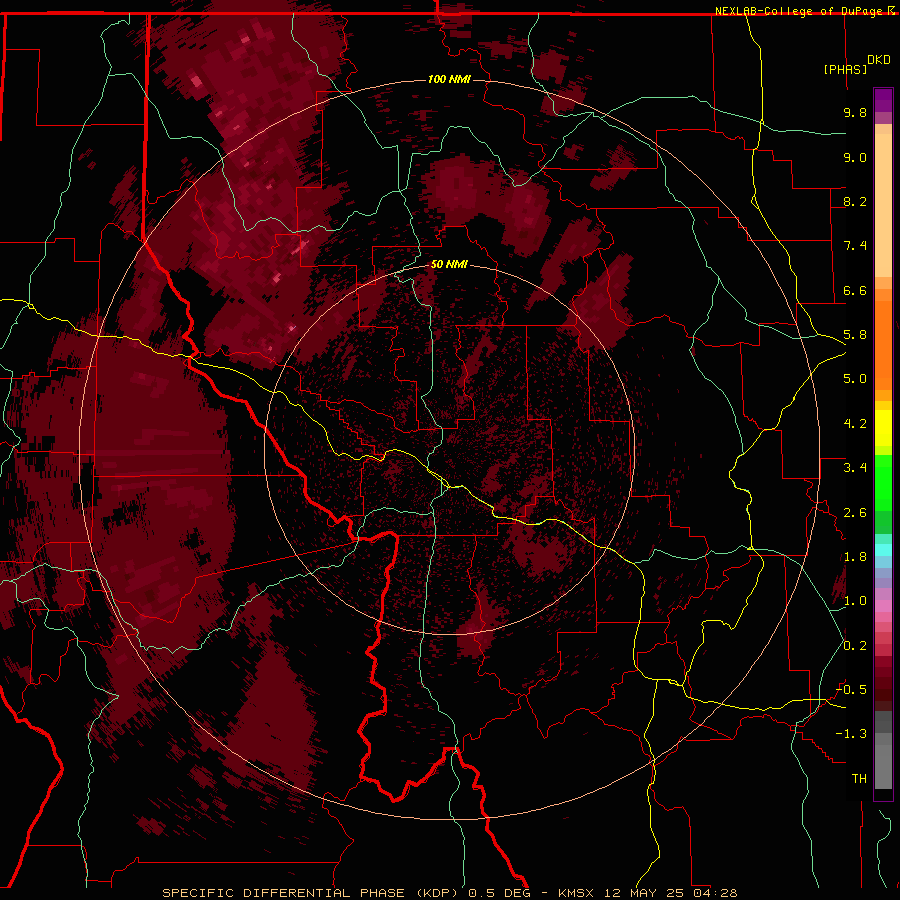The height and width of the screenshot is (900, 900).
Task: Click the Specific Differential Phase caption text
Action: [449, 893]
